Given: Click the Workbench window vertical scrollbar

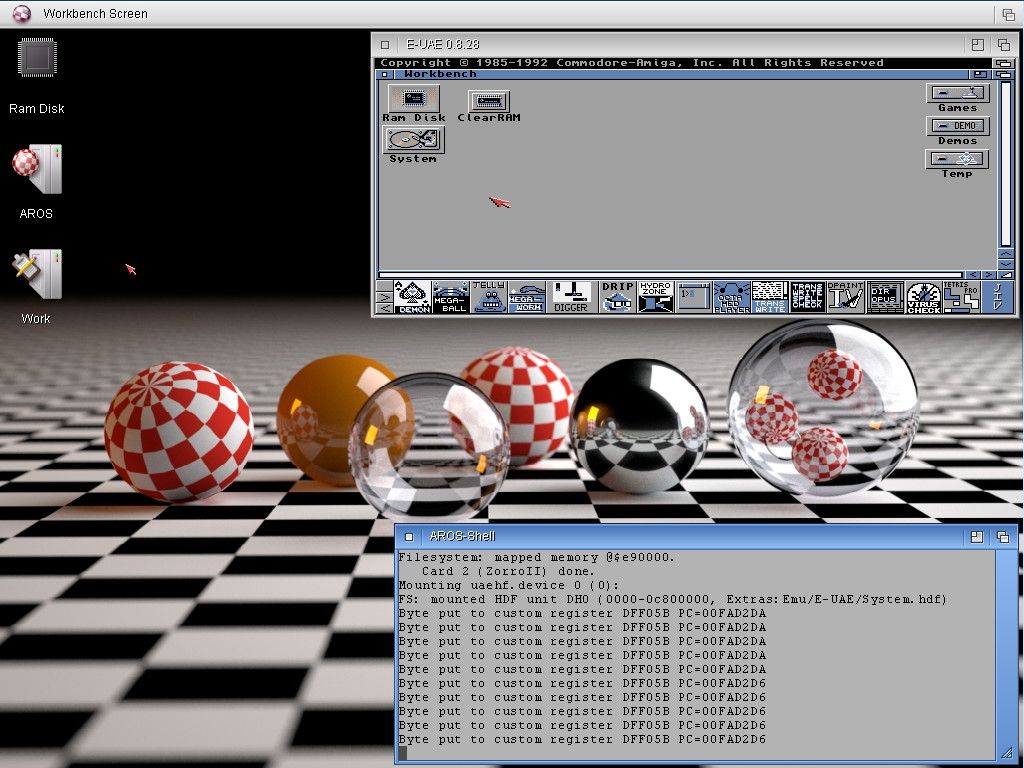Looking at the screenshot, I should click(1005, 164).
